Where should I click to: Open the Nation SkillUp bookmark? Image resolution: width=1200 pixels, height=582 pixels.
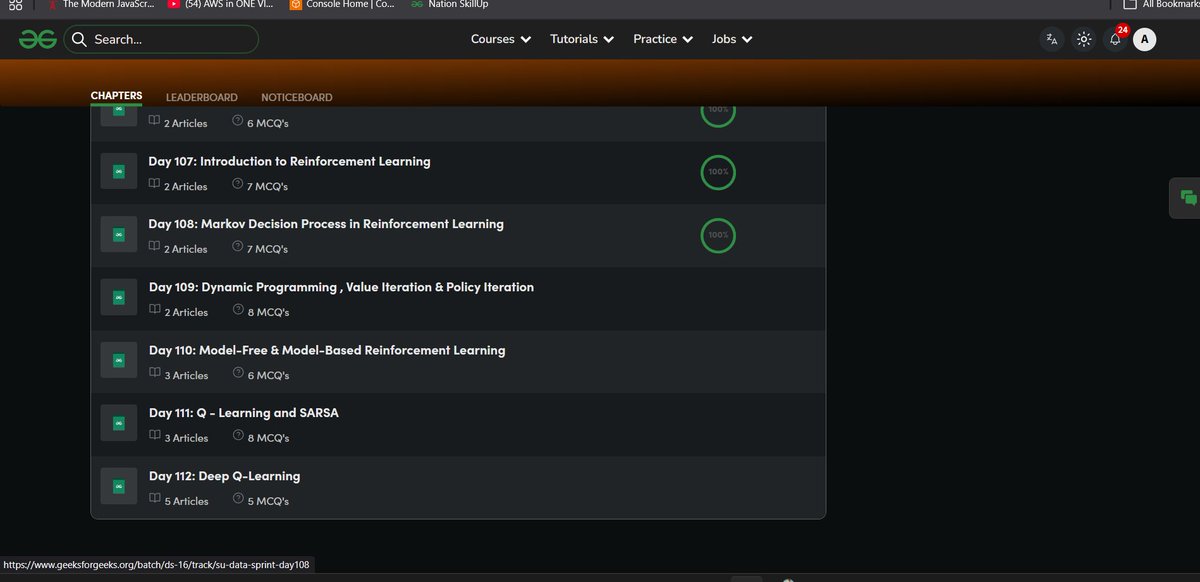point(449,5)
